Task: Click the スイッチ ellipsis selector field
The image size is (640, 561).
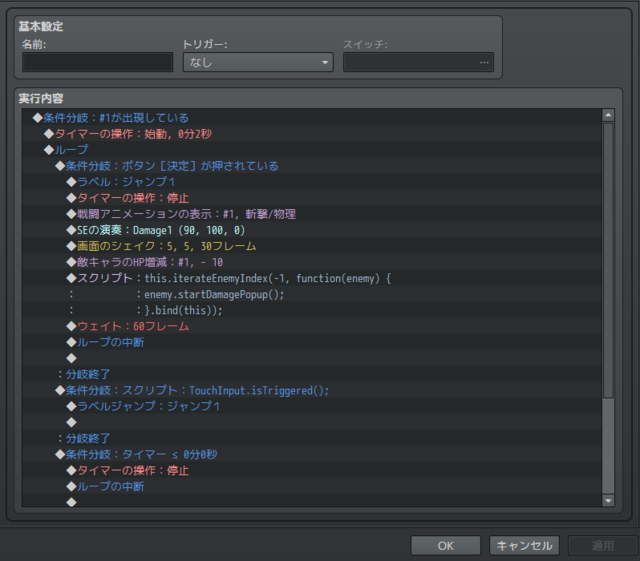Action: pos(418,62)
